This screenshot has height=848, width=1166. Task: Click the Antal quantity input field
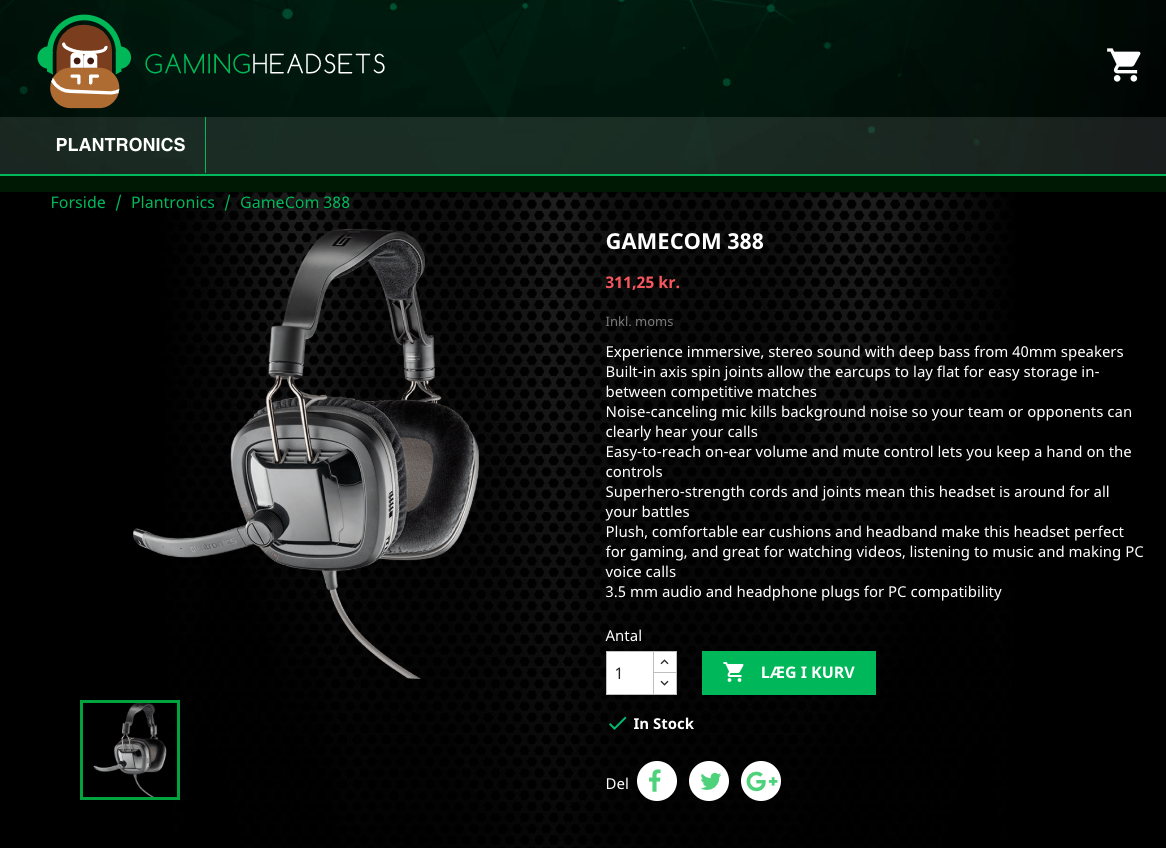629,673
